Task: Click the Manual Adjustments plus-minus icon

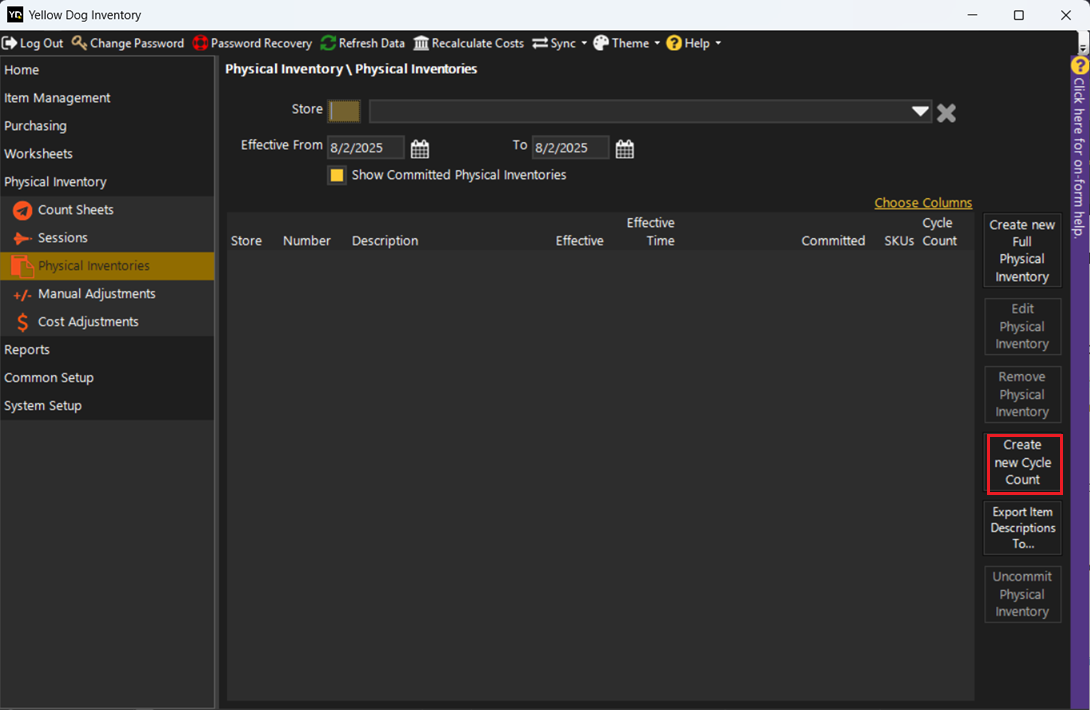Action: [22, 295]
